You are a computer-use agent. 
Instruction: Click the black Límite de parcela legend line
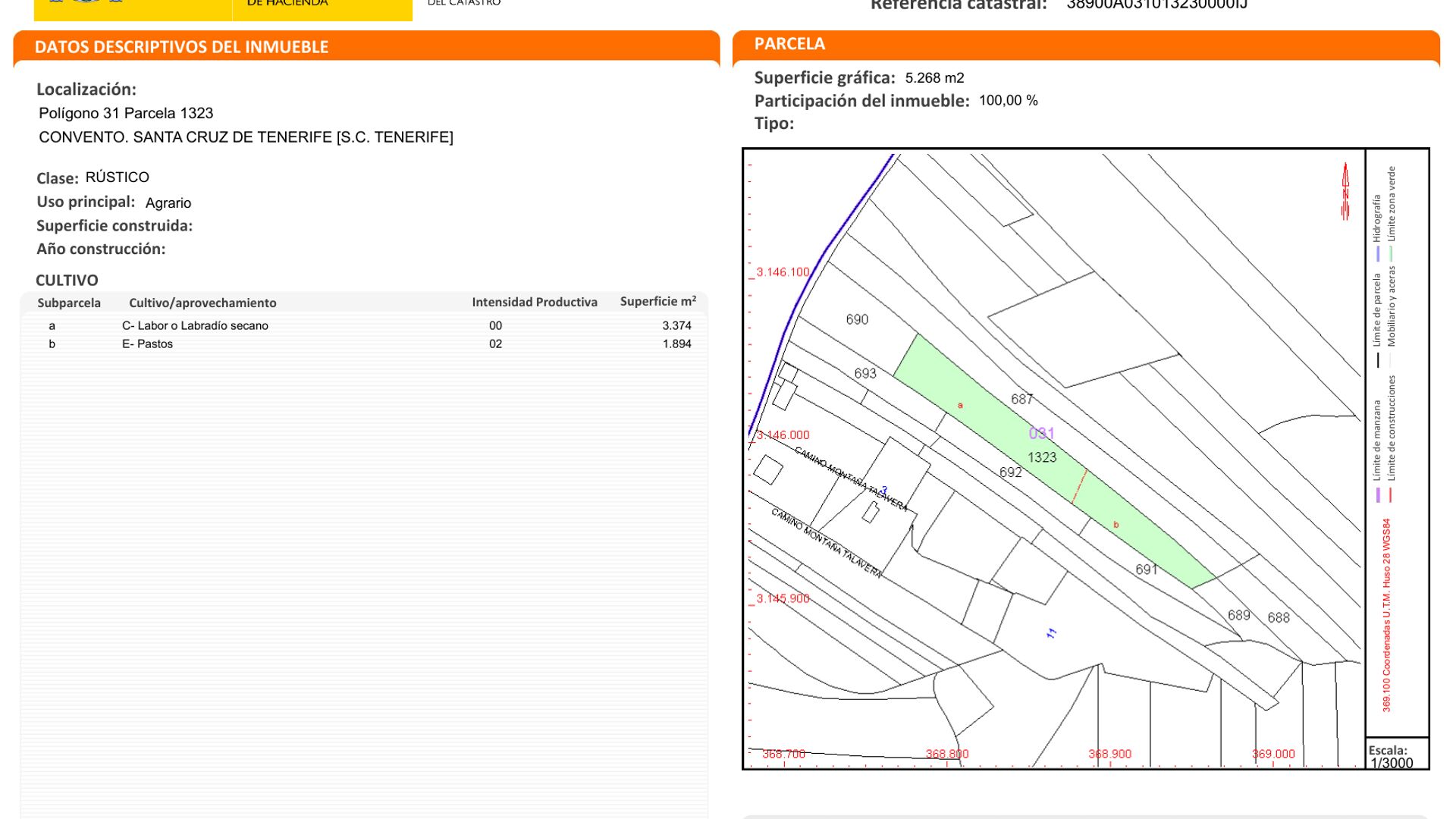coord(1378,360)
